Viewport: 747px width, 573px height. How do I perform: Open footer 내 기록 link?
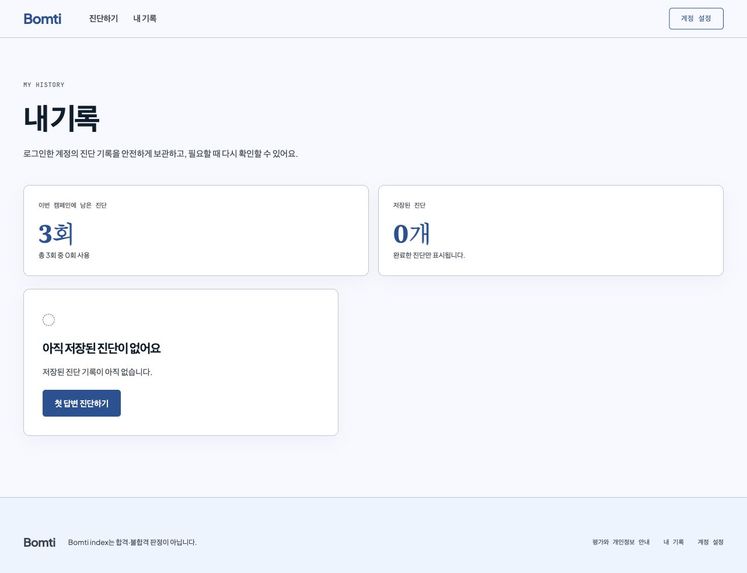coord(674,542)
